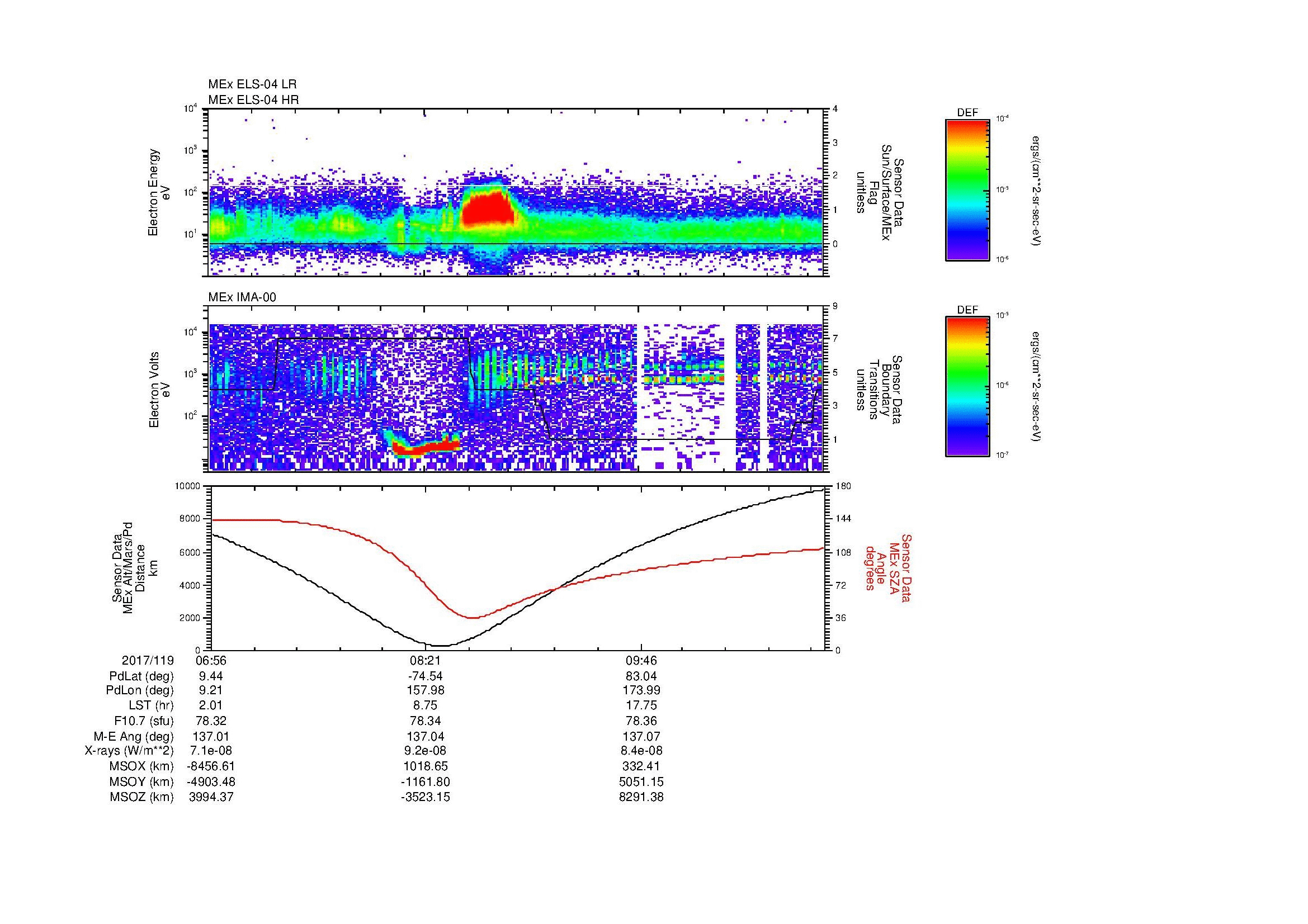1308x924 pixels.
Task: Click the red 'MEx SZA Angle degrees' axis label
Action: [887, 567]
